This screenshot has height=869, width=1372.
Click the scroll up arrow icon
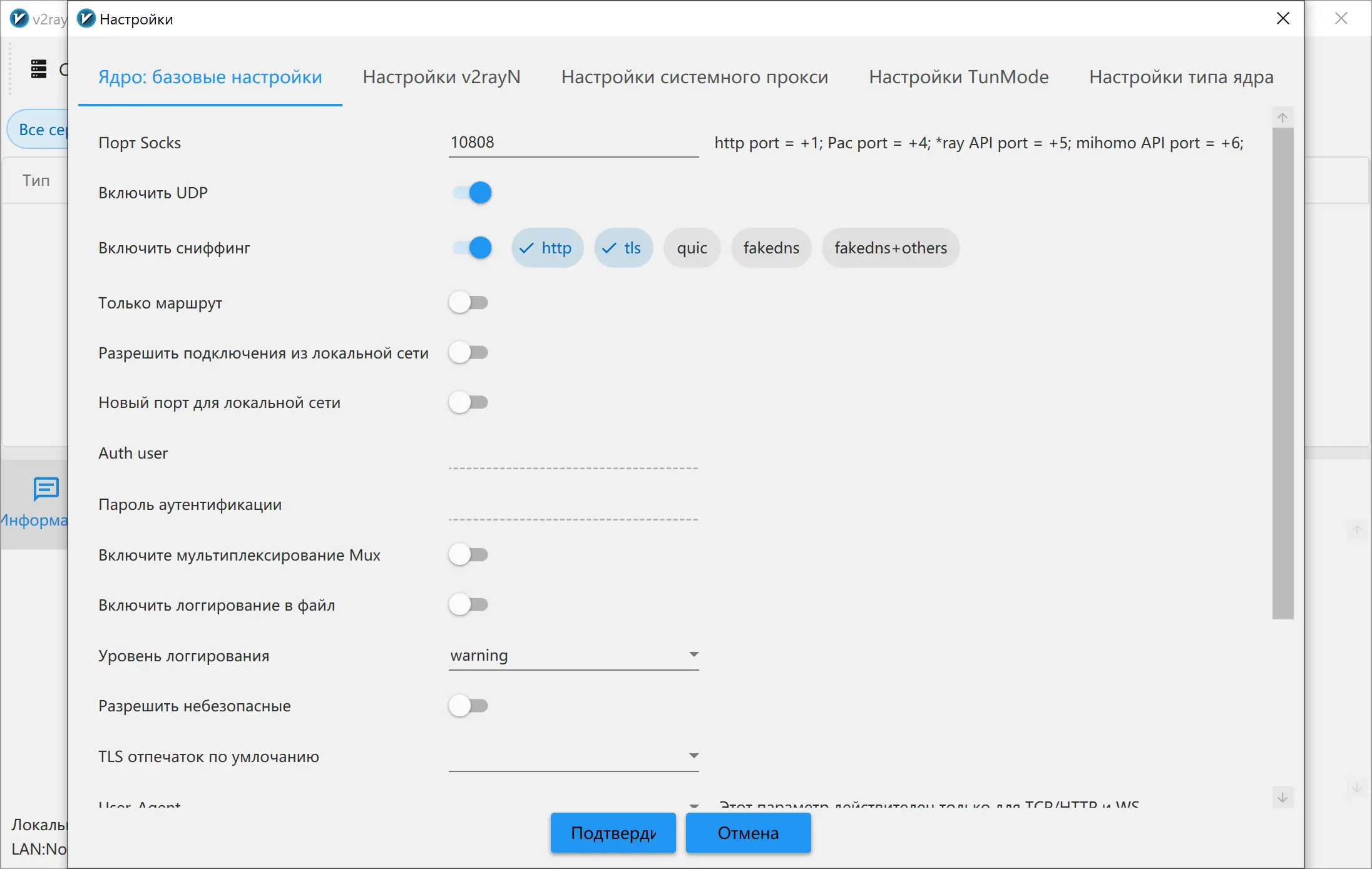click(1282, 118)
